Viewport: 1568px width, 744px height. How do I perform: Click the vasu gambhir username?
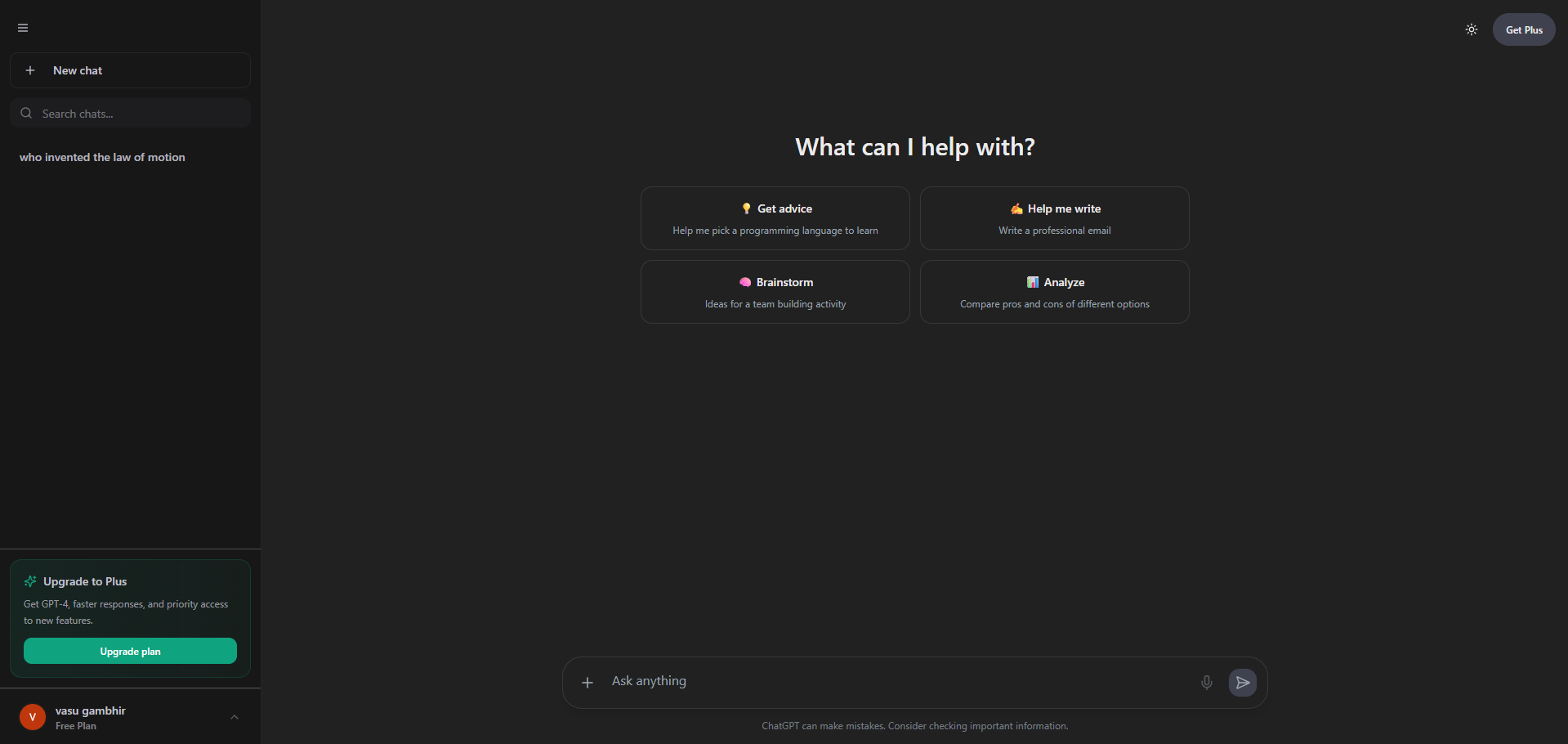point(91,710)
